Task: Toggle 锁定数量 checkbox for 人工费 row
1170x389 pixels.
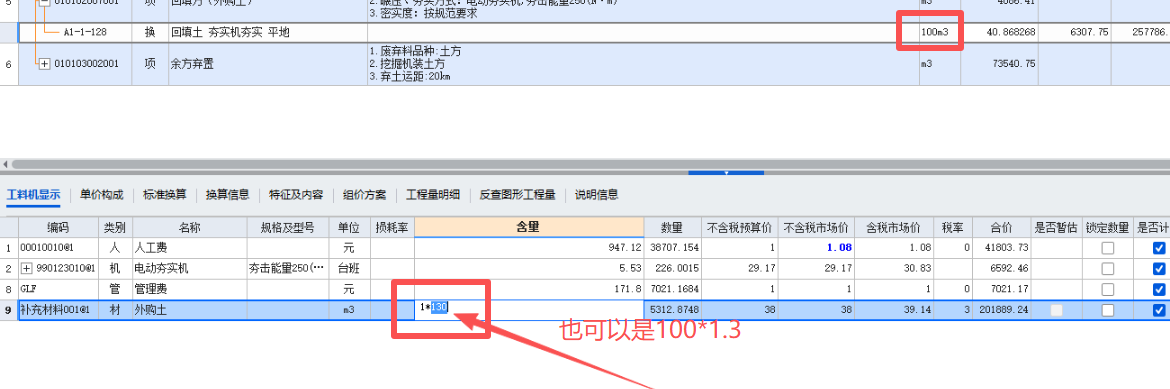Action: click(1108, 247)
